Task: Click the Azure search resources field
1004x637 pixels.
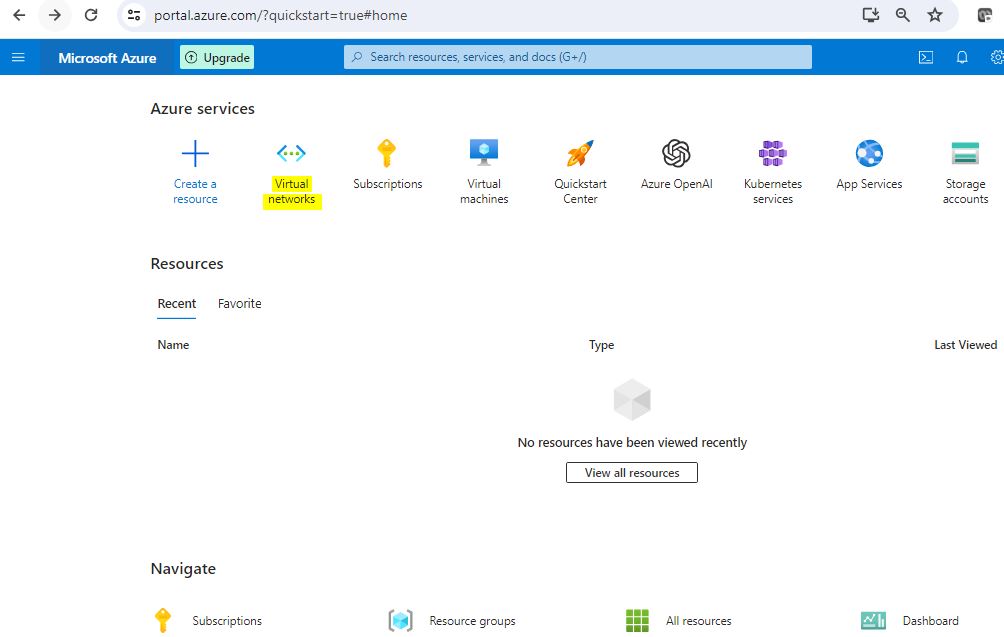Action: pos(578,57)
